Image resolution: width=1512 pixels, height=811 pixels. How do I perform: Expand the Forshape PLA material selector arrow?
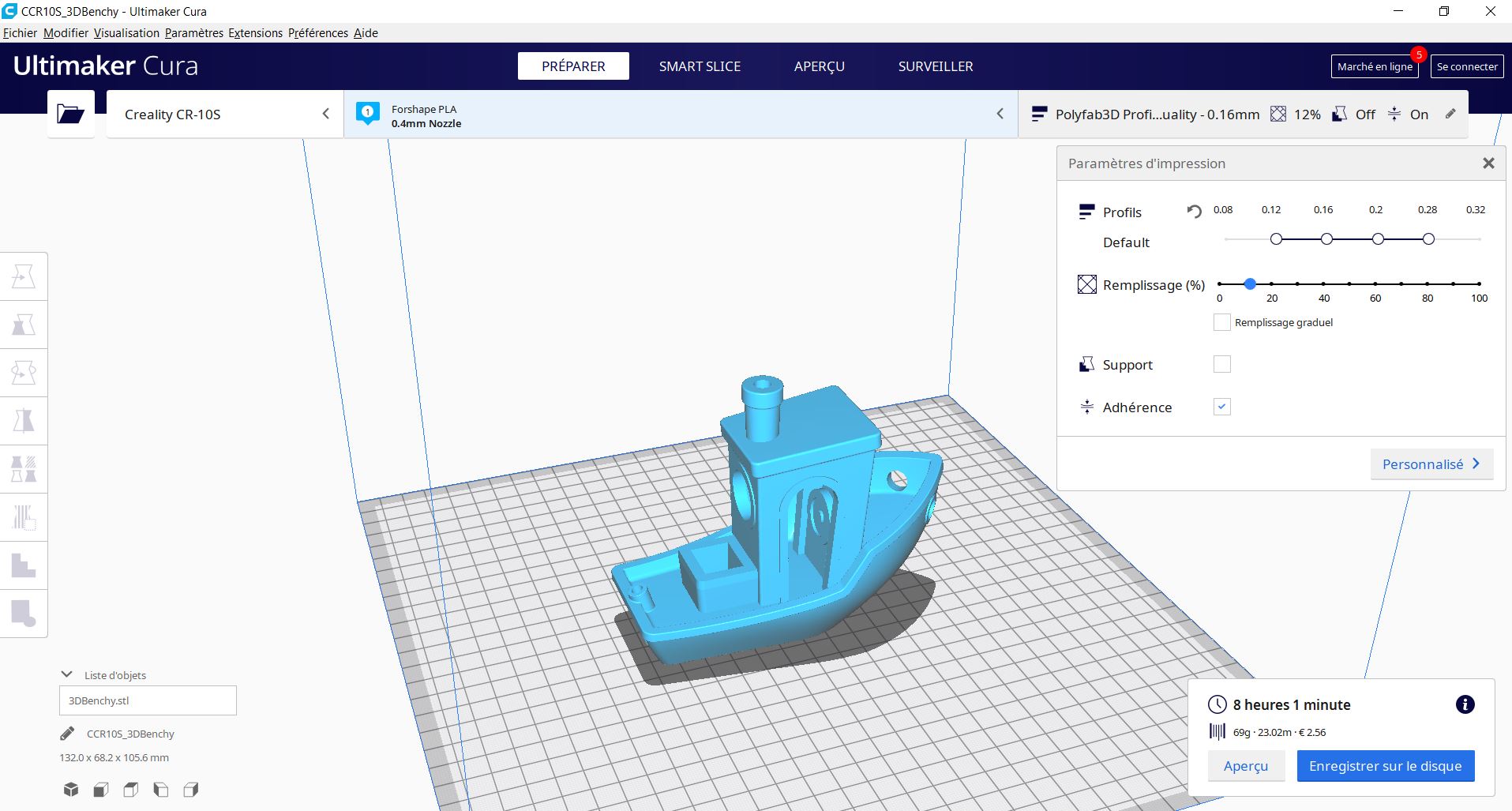pyautogui.click(x=1000, y=114)
